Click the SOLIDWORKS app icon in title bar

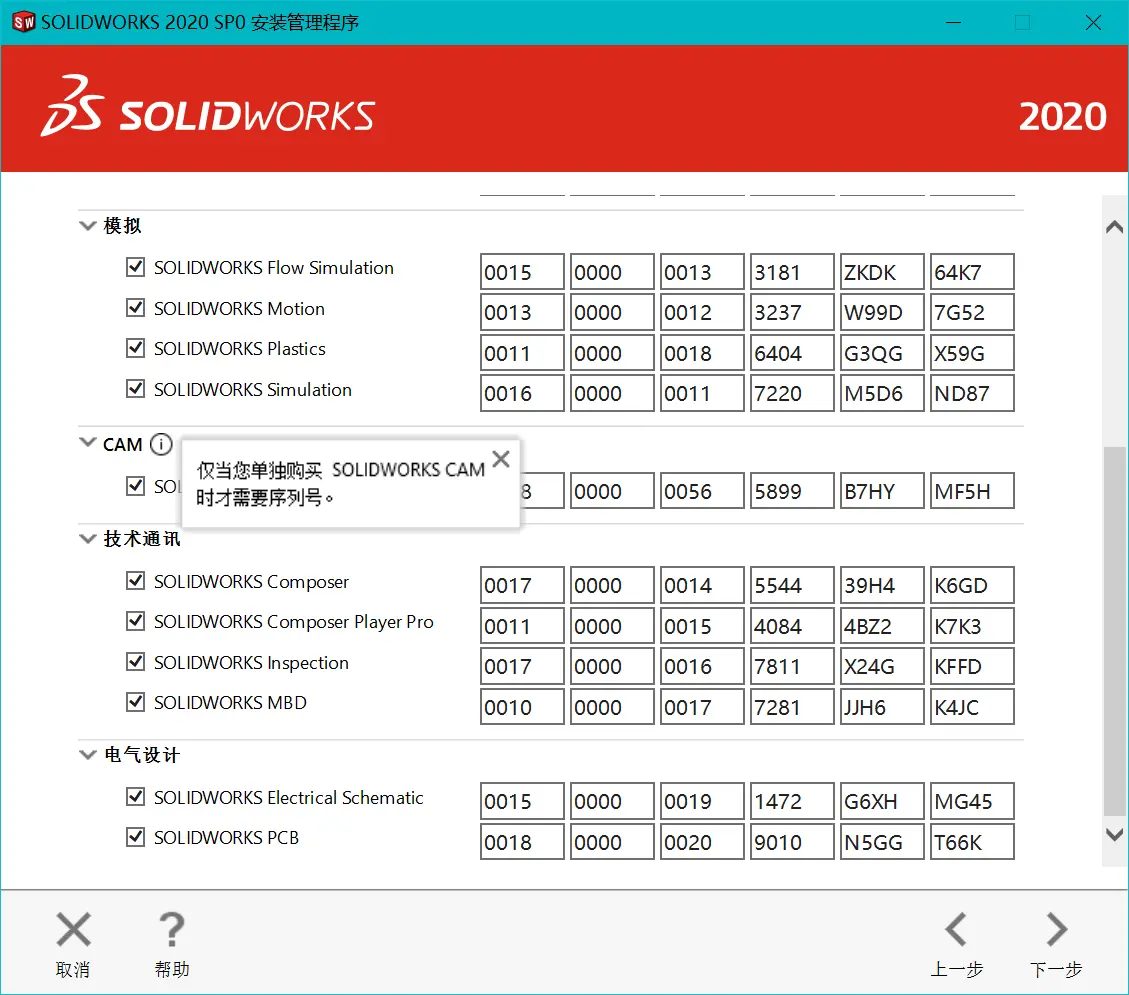(x=23, y=22)
